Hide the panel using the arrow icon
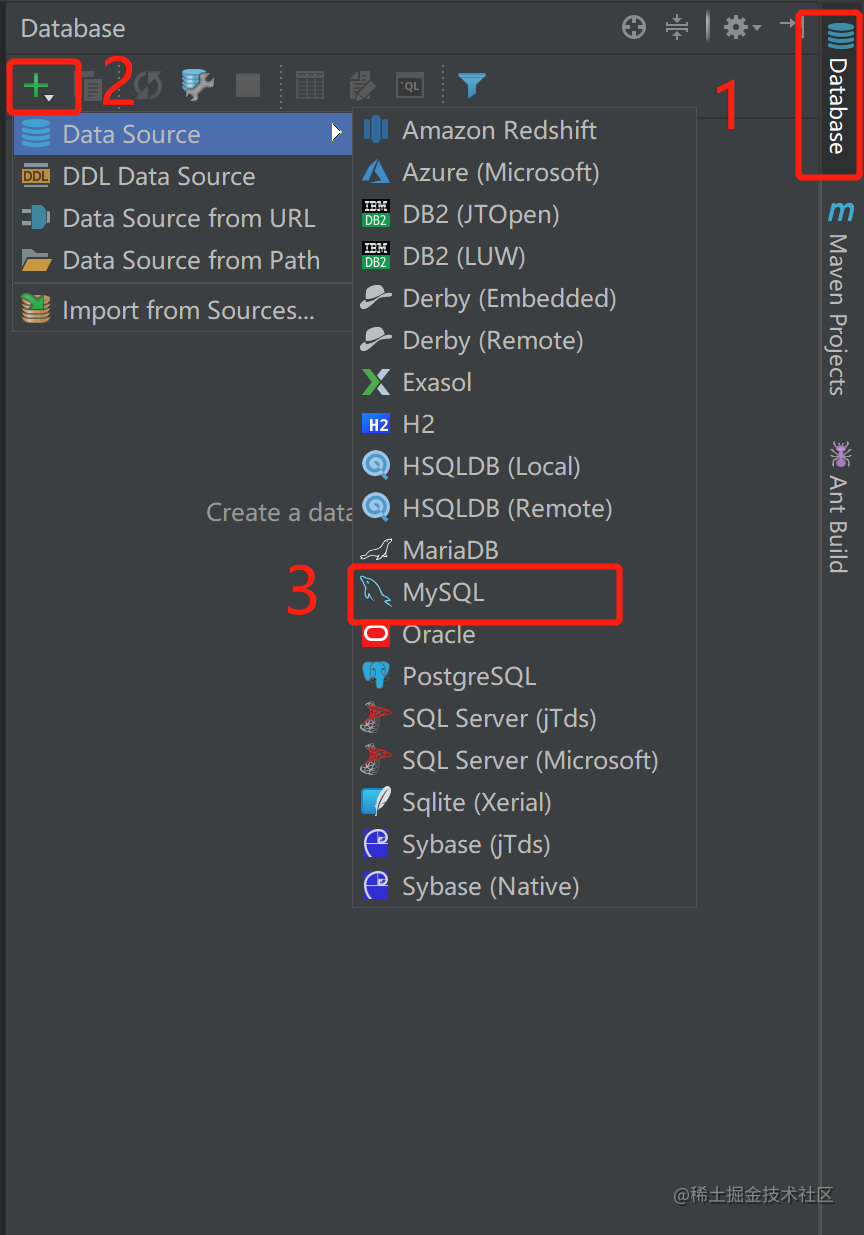Viewport: 864px width, 1235px height. (791, 27)
